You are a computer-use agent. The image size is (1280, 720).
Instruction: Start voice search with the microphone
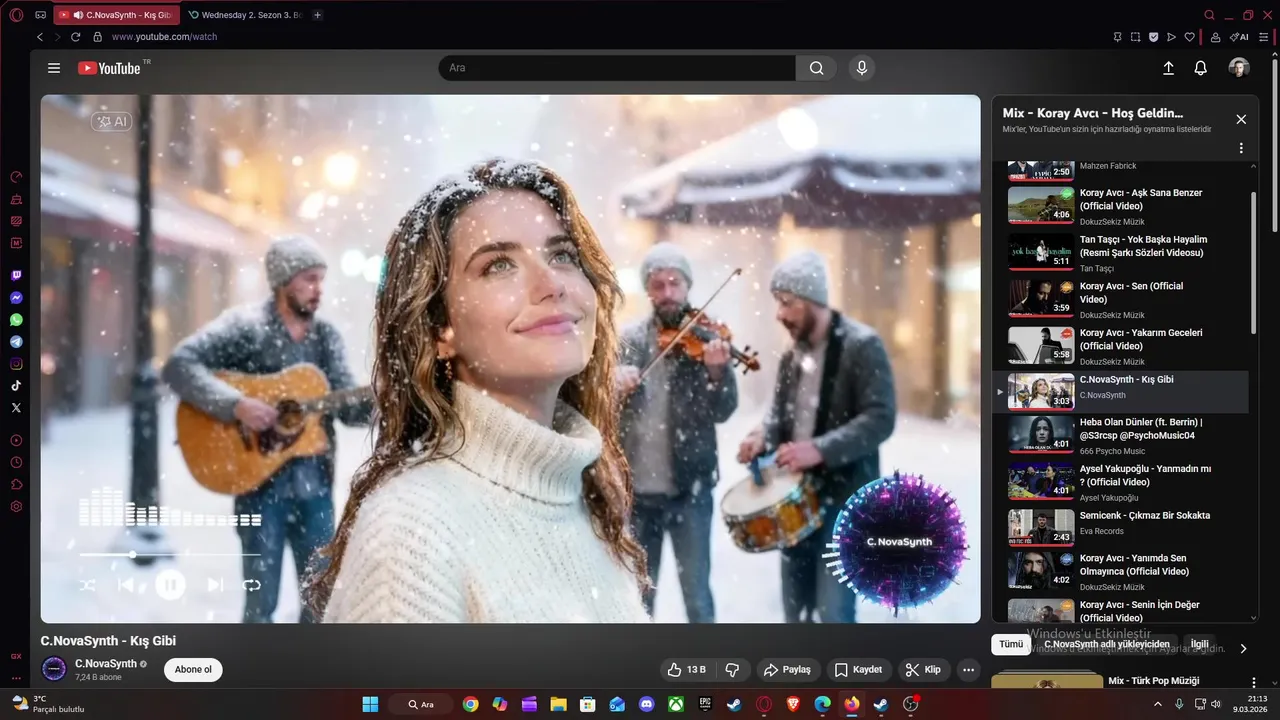click(x=862, y=68)
